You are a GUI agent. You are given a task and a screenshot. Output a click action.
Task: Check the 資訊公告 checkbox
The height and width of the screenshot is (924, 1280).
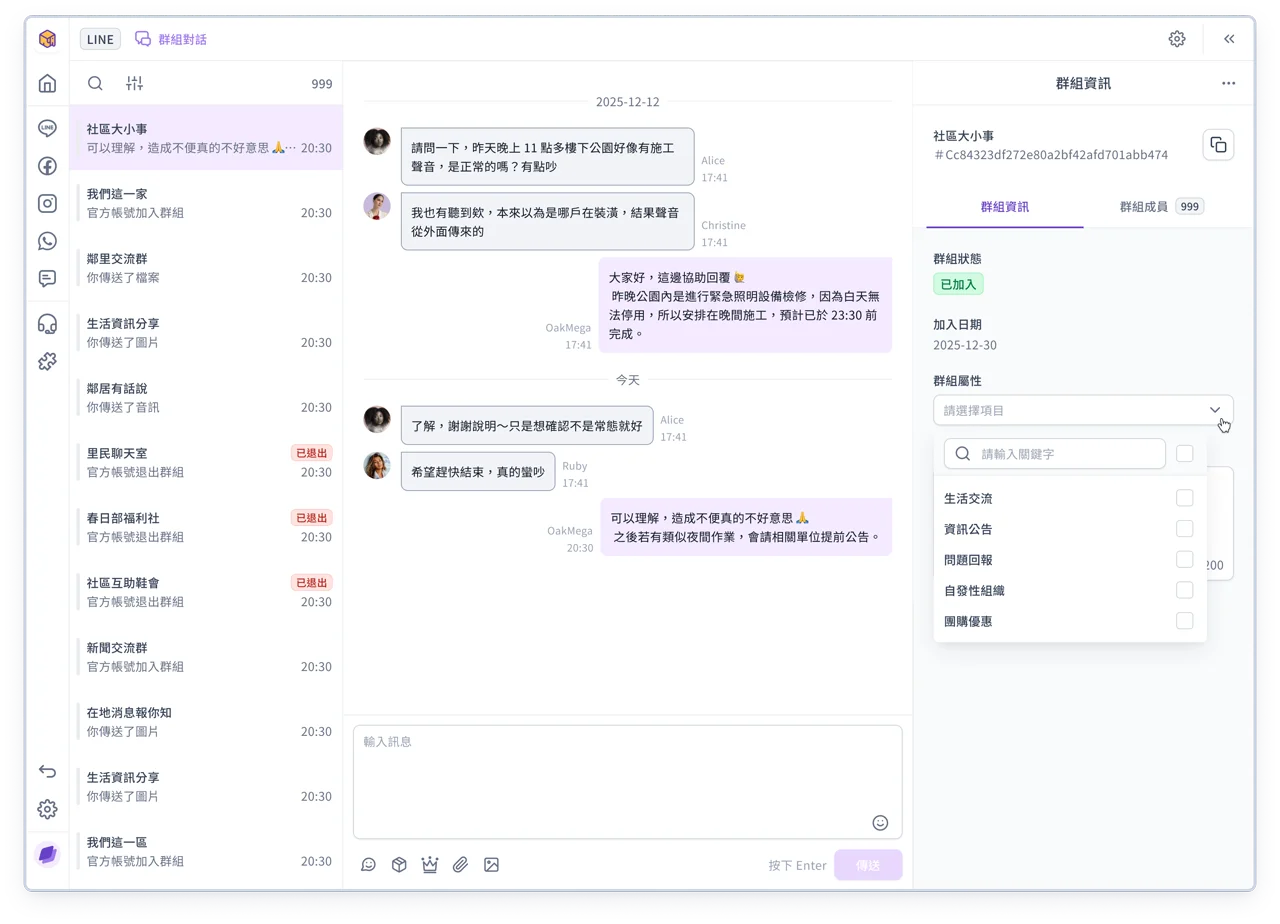click(x=1185, y=529)
